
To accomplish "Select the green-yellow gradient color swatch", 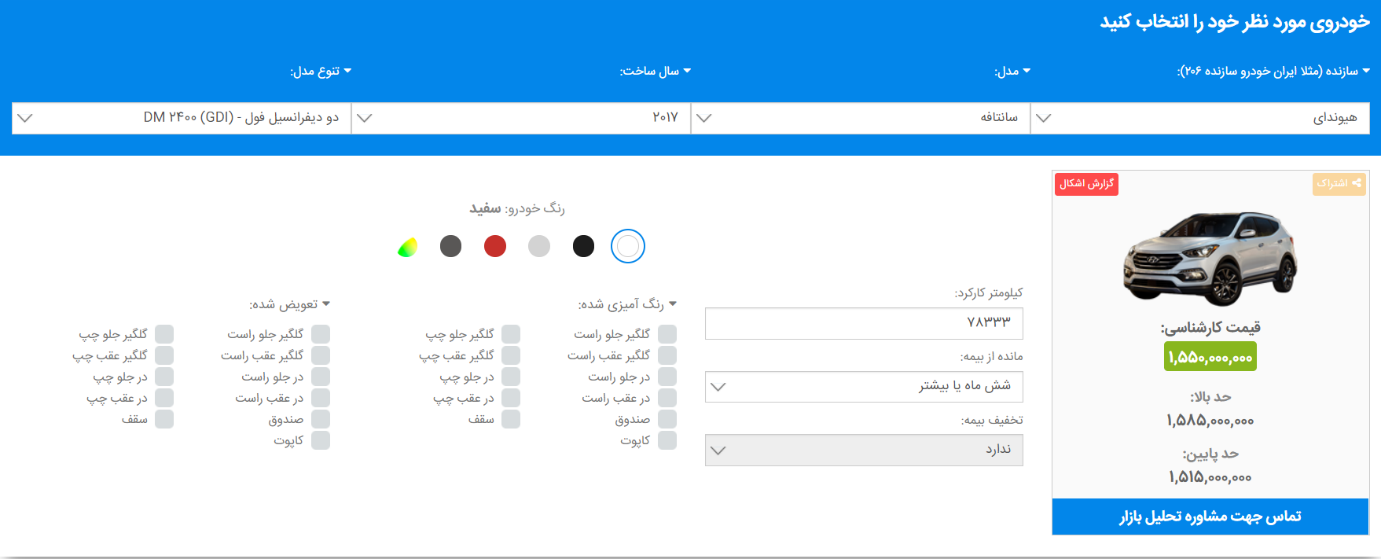I will [x=407, y=246].
